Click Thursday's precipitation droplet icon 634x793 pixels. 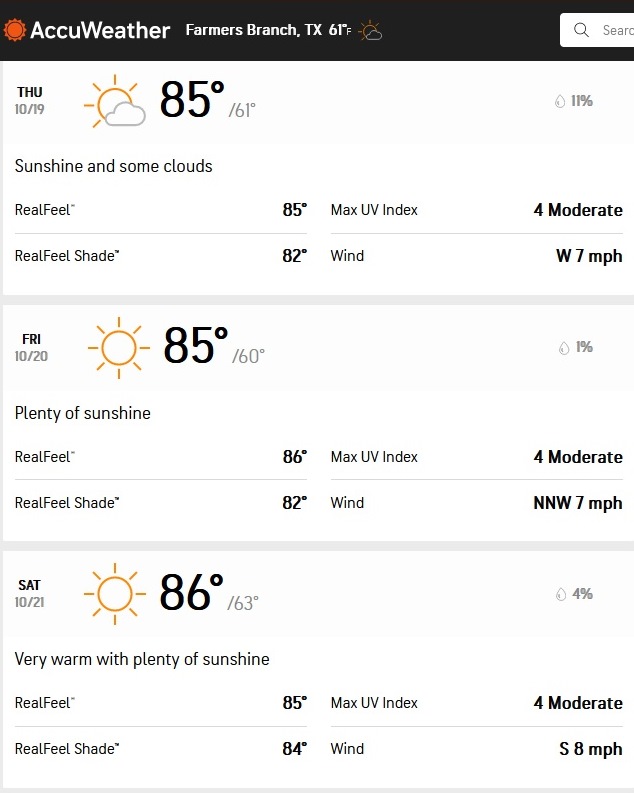coord(560,101)
